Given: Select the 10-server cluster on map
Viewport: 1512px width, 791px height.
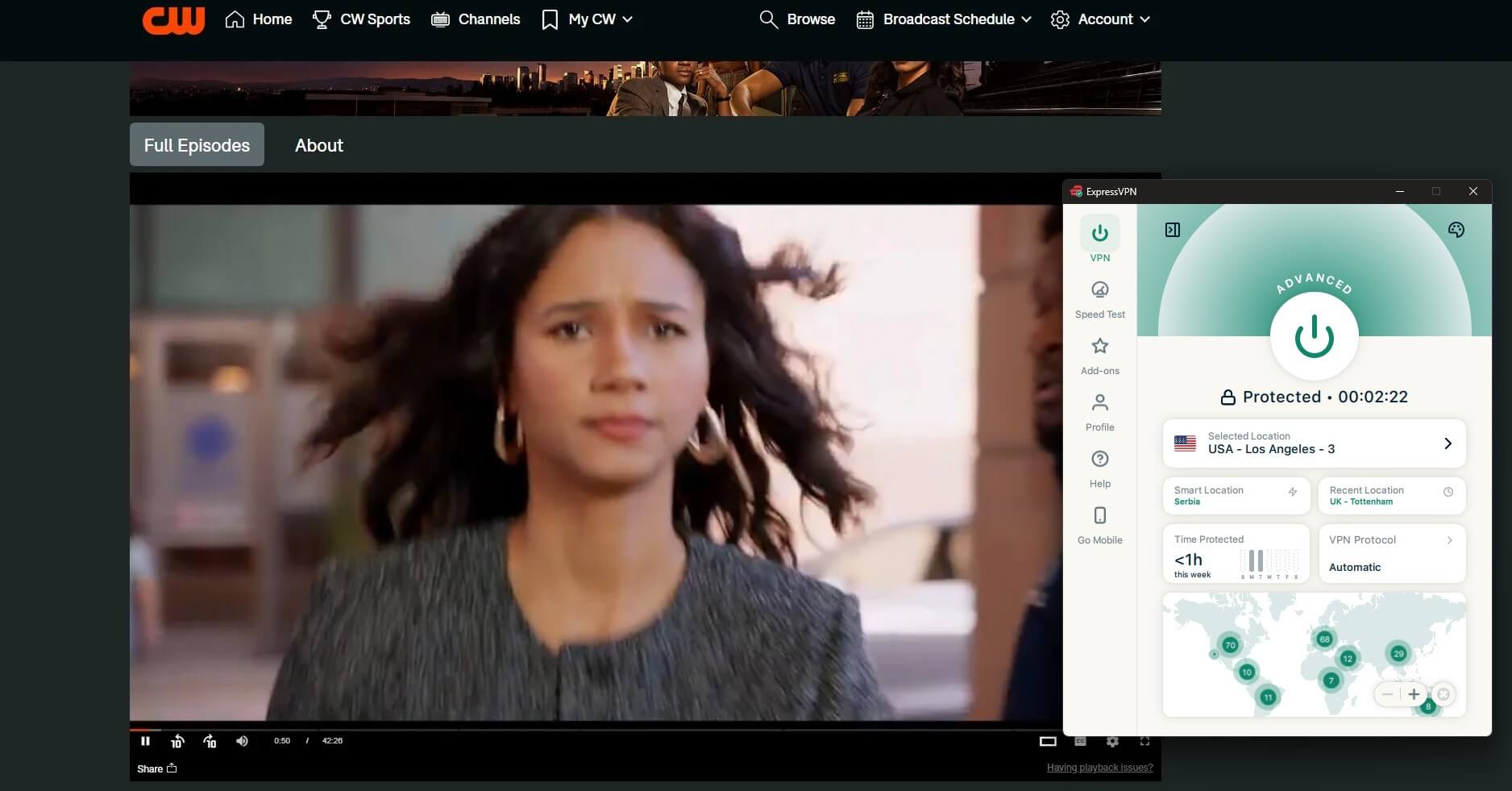Looking at the screenshot, I should coord(1247,672).
